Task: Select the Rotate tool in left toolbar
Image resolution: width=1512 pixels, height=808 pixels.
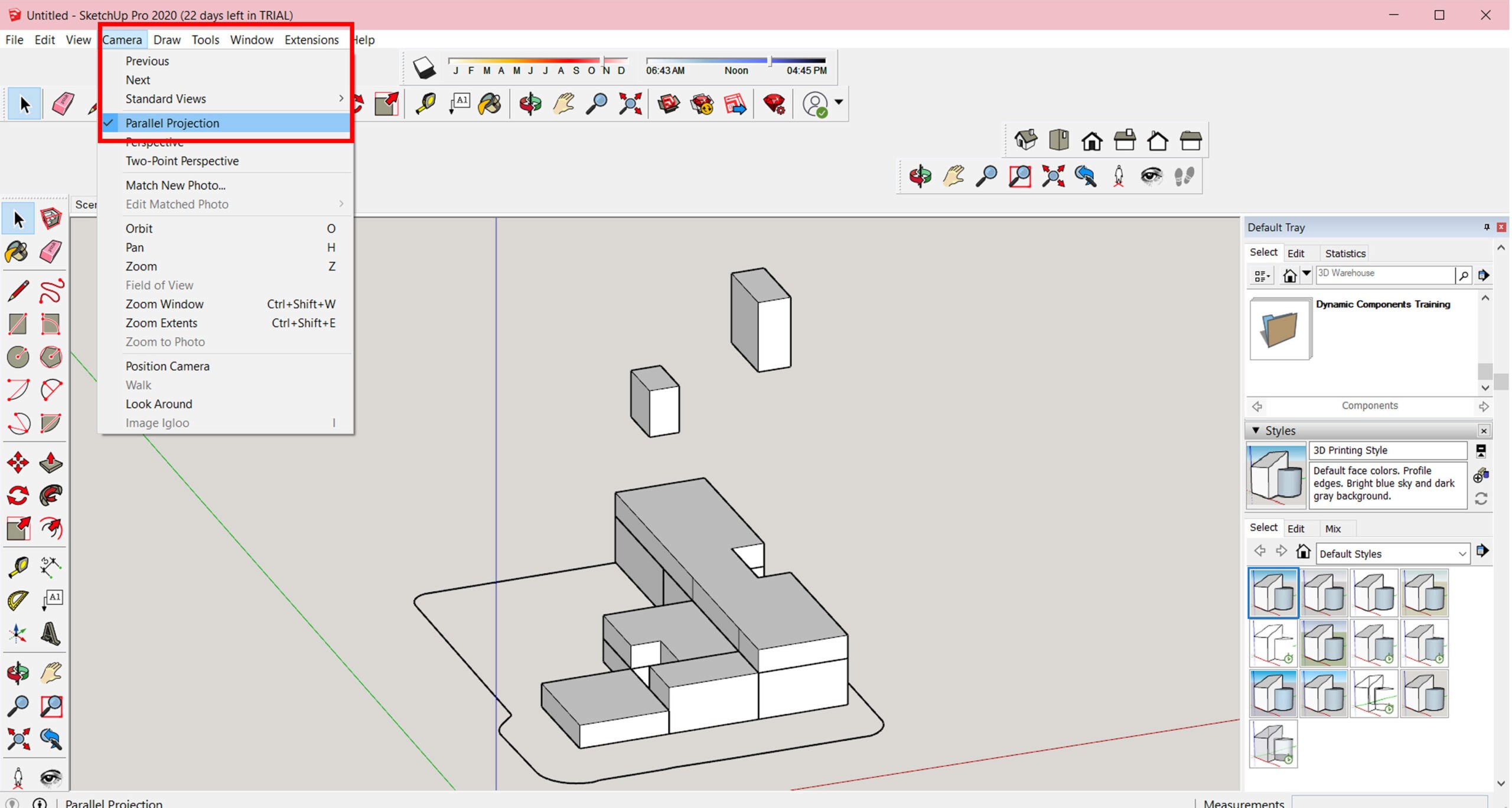Action: 18,495
